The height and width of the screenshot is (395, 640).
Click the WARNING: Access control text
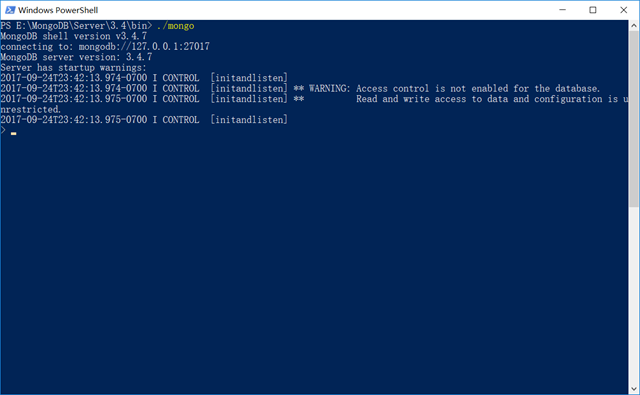tap(369, 89)
